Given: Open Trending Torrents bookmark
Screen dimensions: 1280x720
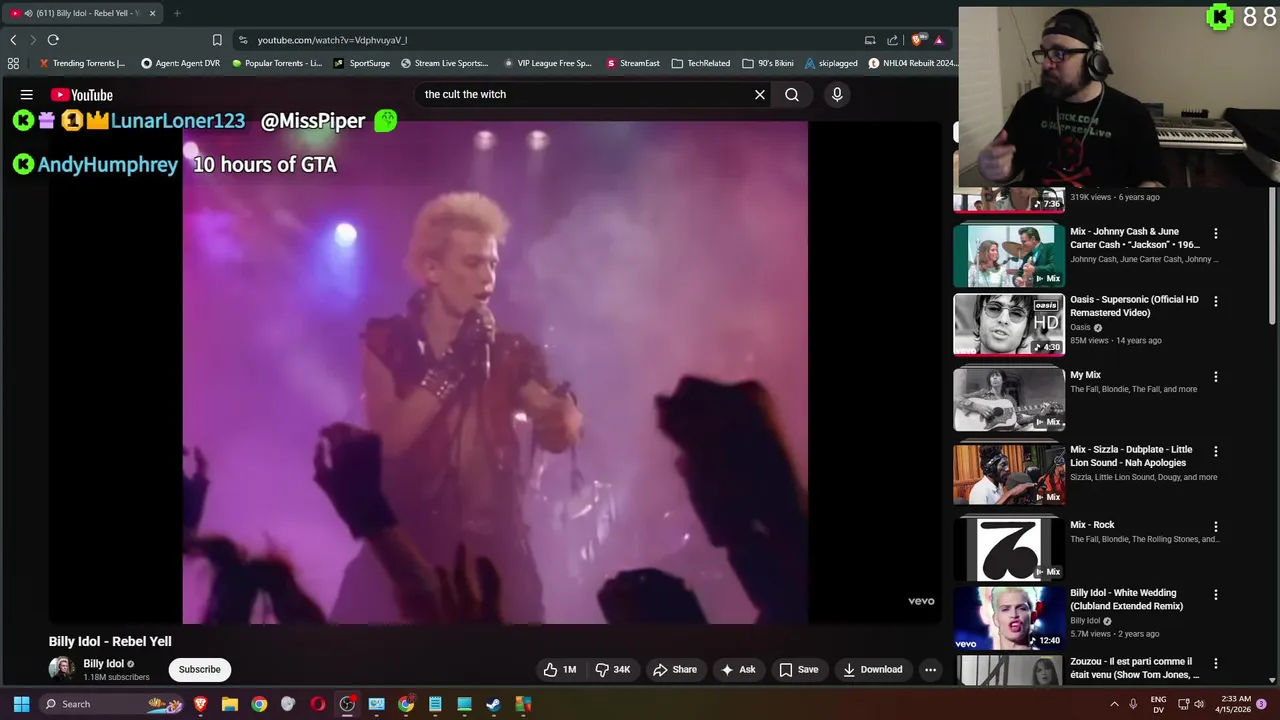Looking at the screenshot, I should tap(82, 63).
